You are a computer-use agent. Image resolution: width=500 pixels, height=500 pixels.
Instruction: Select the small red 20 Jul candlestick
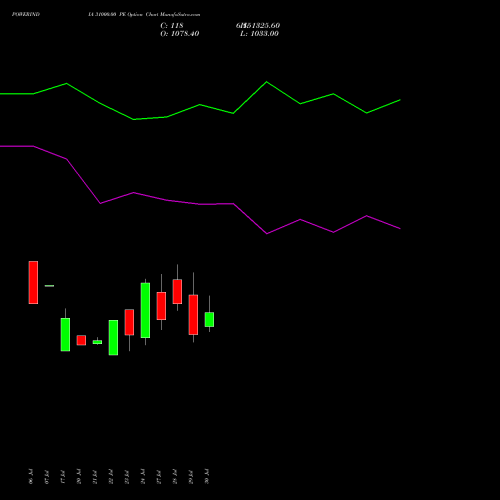coord(81,340)
